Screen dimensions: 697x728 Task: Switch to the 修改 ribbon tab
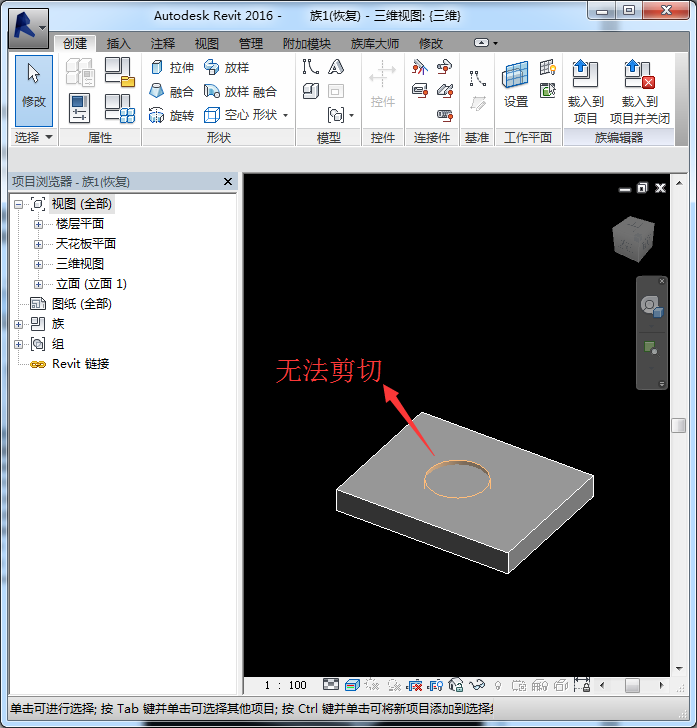click(x=430, y=44)
